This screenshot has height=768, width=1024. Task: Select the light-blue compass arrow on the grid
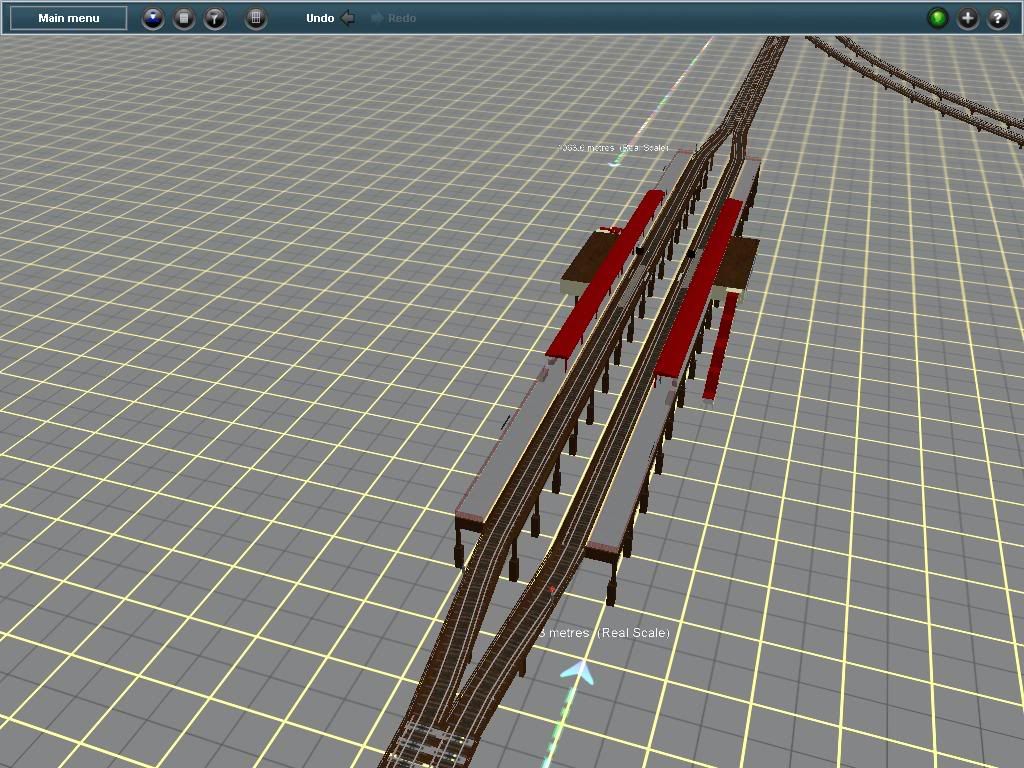[x=578, y=673]
